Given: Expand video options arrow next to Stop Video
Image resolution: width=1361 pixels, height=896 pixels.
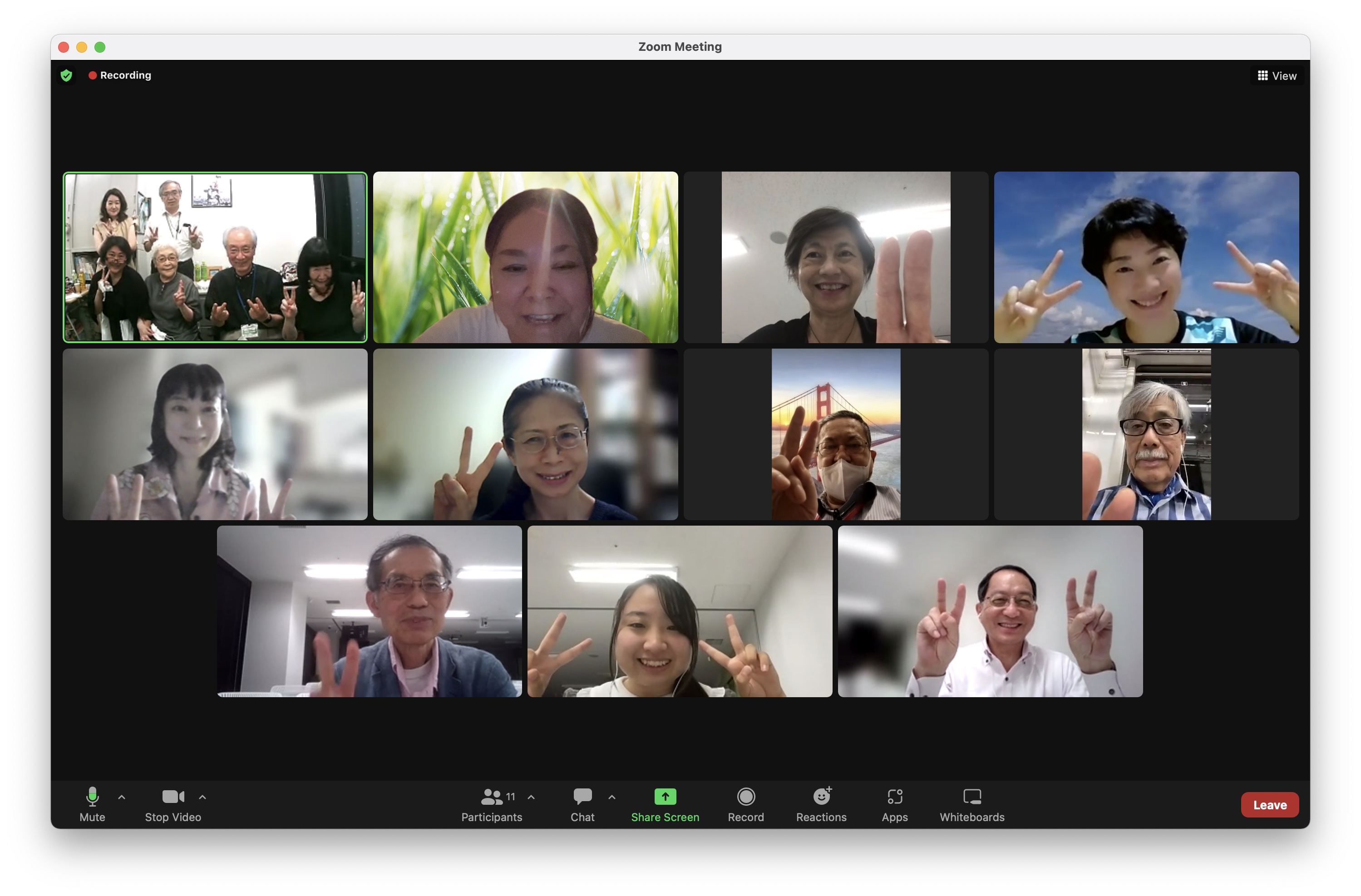Looking at the screenshot, I should click(x=202, y=797).
